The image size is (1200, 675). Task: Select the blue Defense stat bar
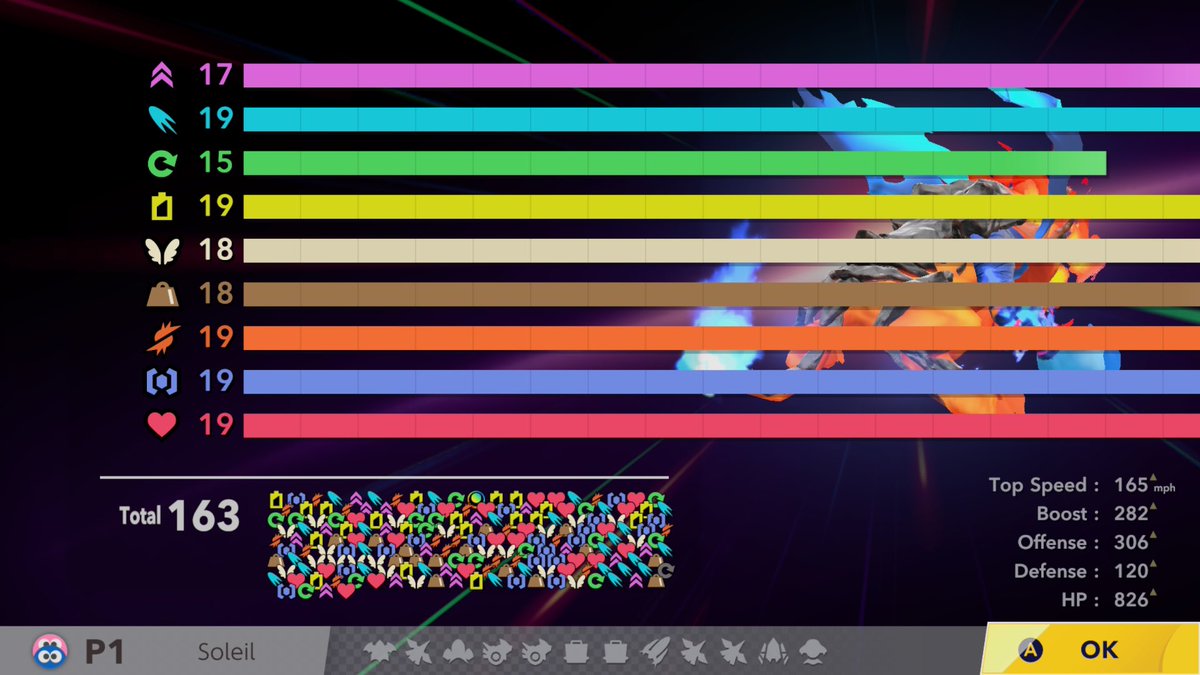pos(721,381)
